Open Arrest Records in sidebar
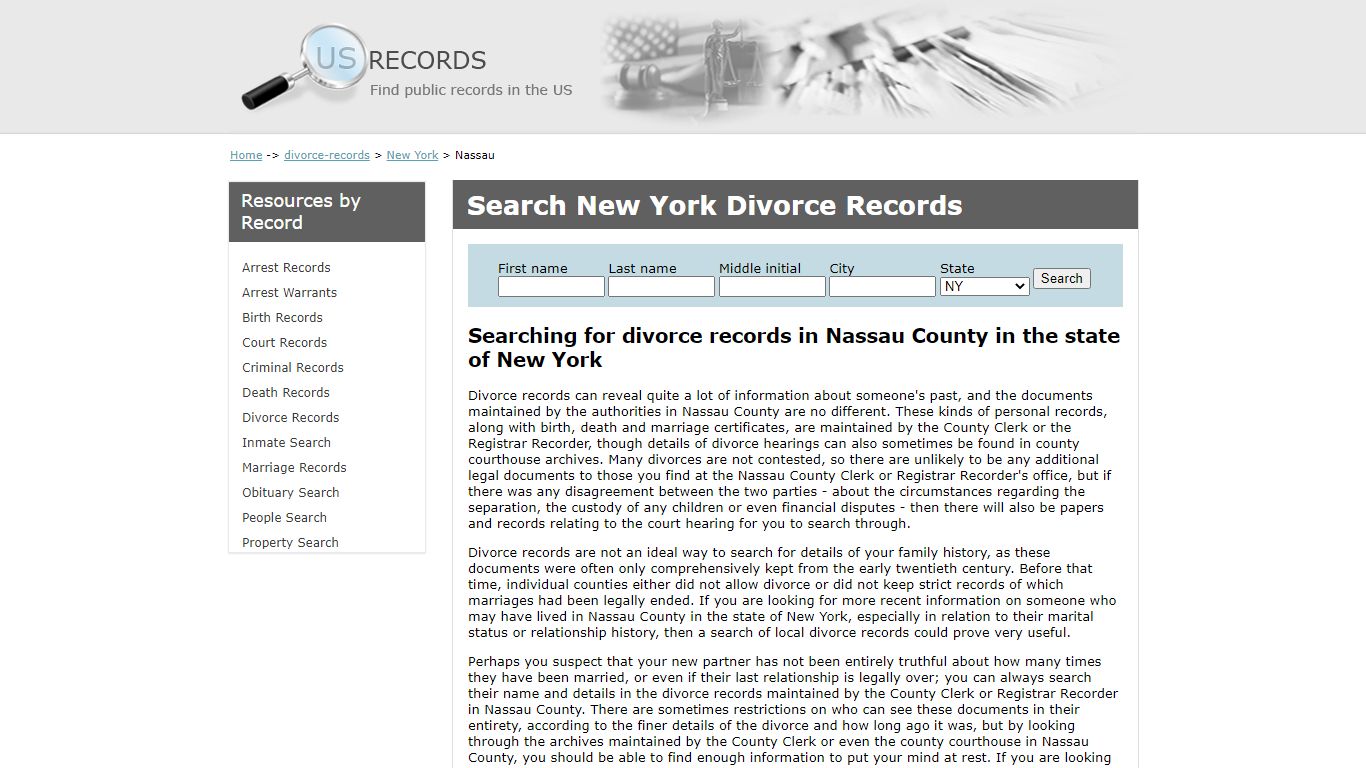 [x=286, y=267]
